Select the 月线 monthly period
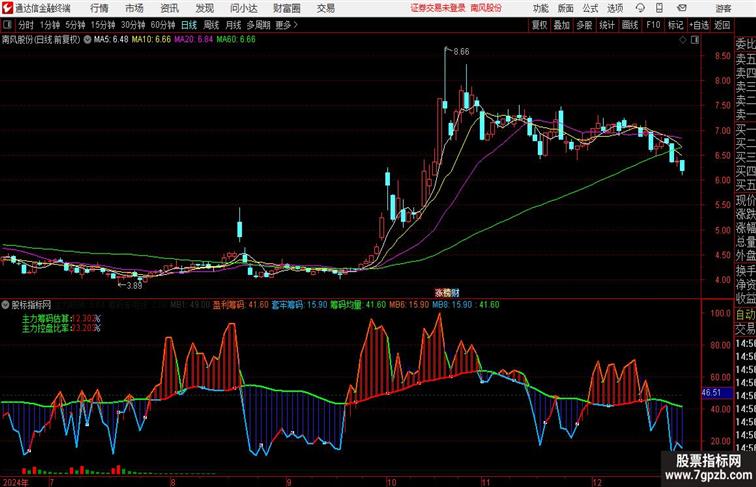Image resolution: width=756 pixels, height=487 pixels. coord(233,25)
